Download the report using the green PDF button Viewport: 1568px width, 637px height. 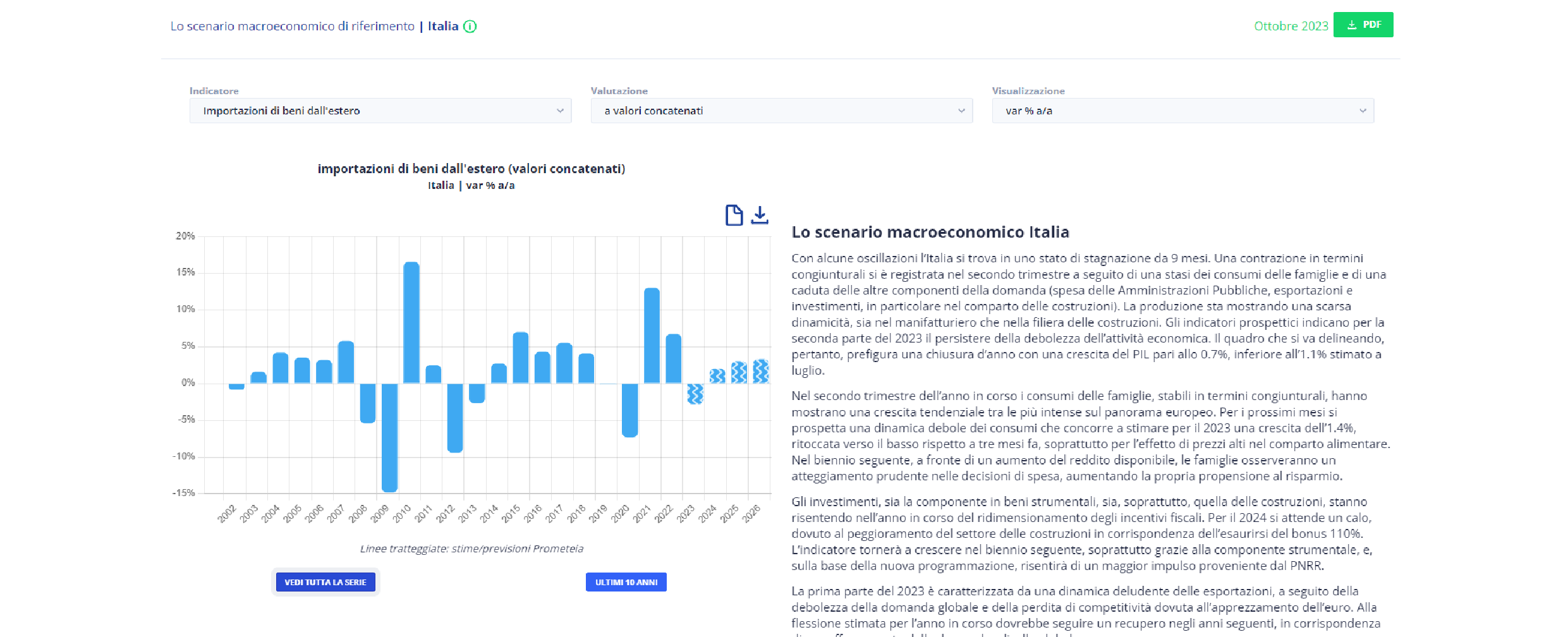[1364, 25]
